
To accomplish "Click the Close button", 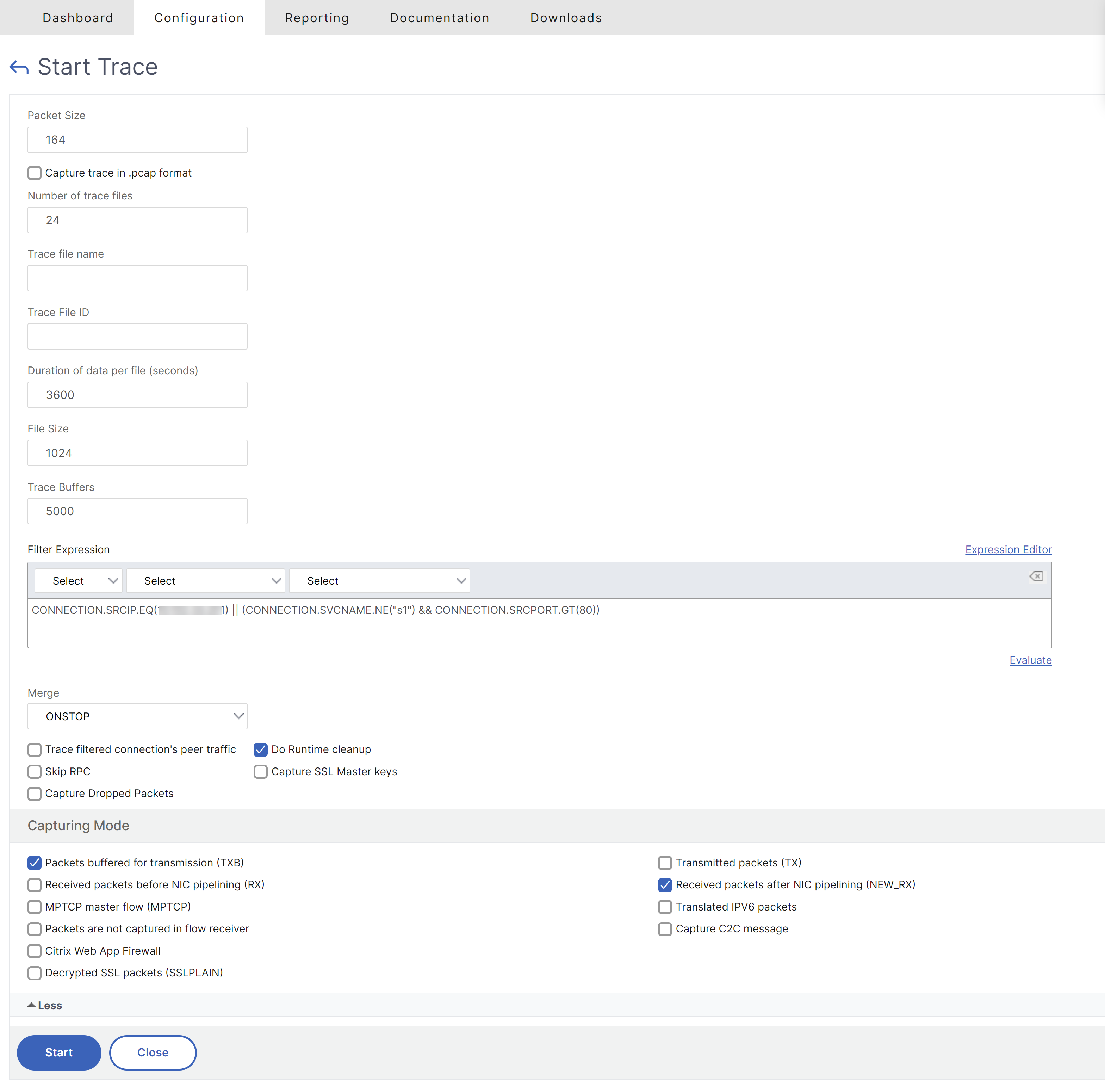I will tap(153, 1053).
